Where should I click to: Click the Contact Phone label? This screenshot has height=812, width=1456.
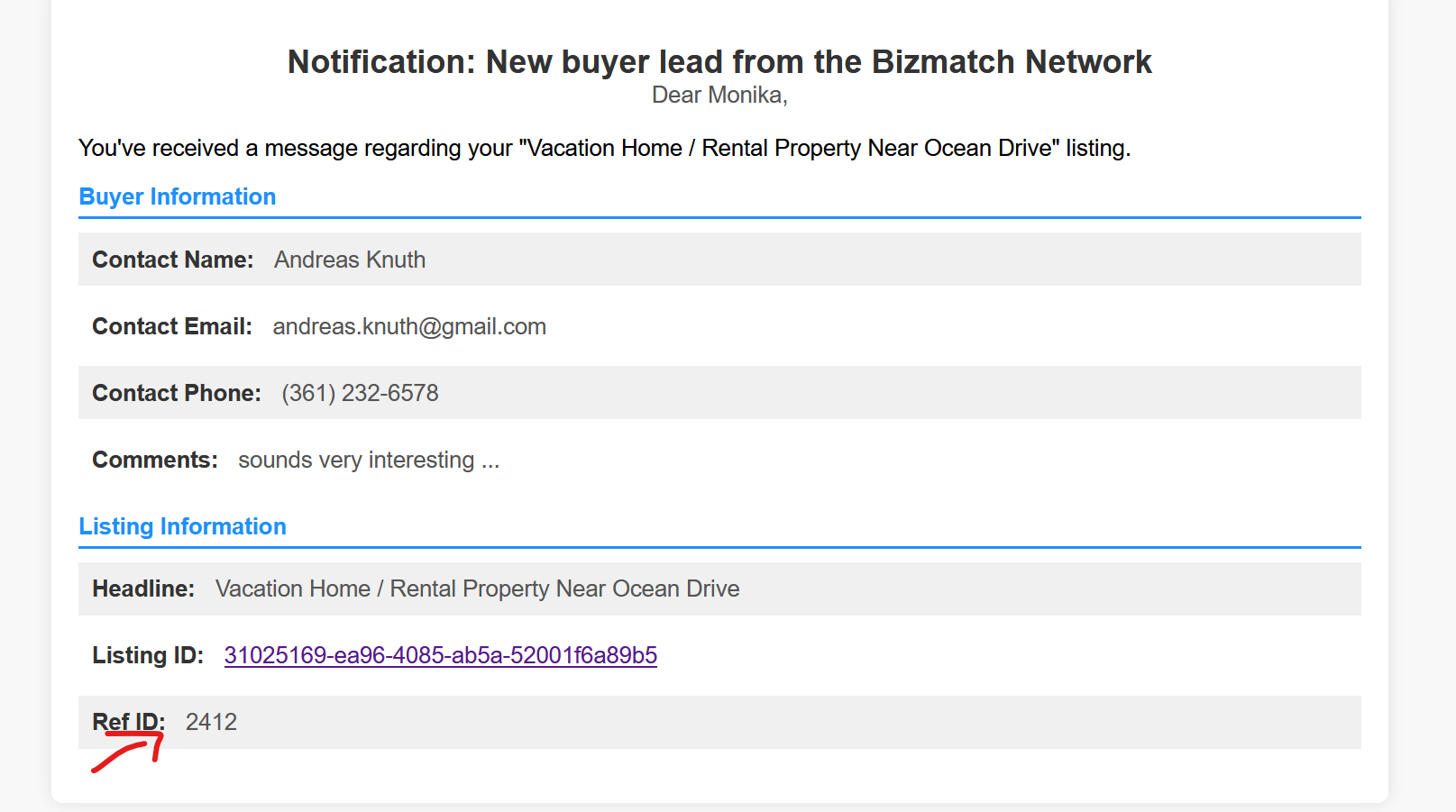coord(176,393)
